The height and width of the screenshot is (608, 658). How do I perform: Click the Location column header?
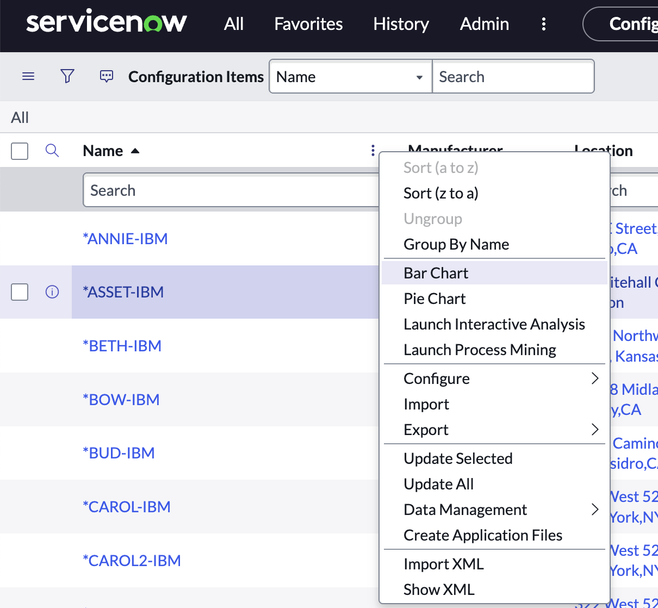pos(603,151)
